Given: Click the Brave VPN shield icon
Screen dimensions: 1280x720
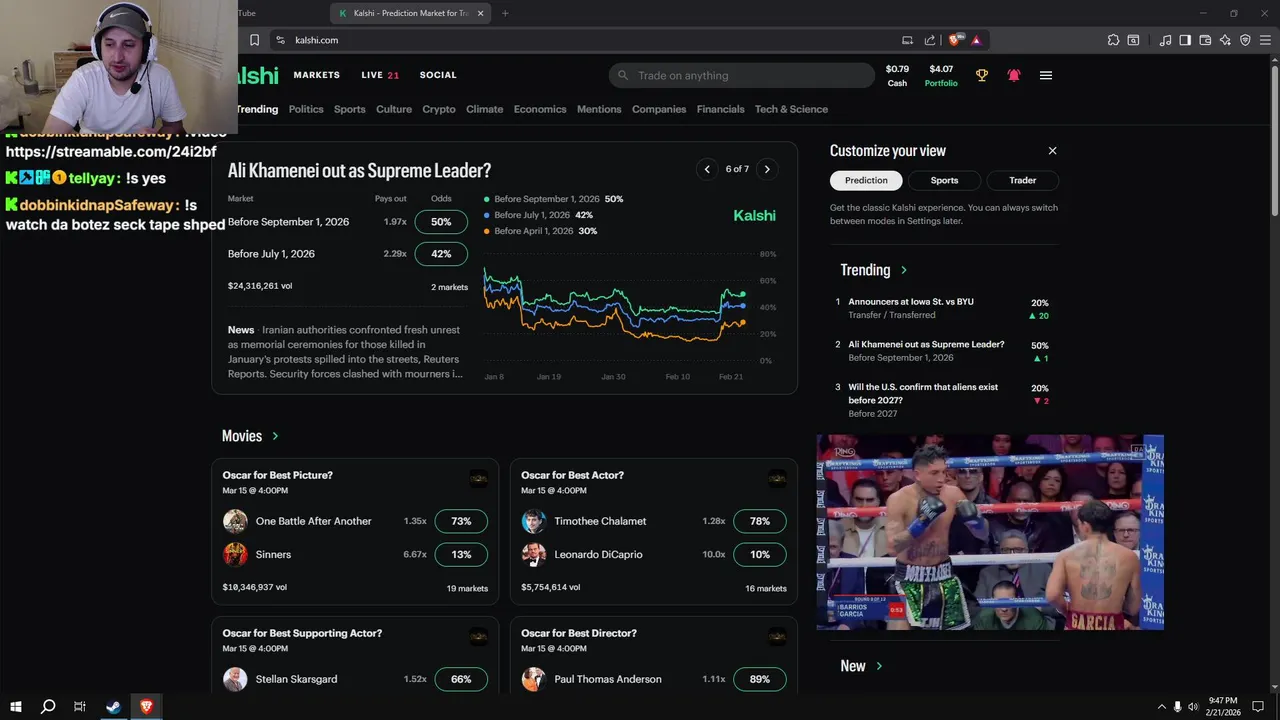Looking at the screenshot, I should [x=1245, y=40].
